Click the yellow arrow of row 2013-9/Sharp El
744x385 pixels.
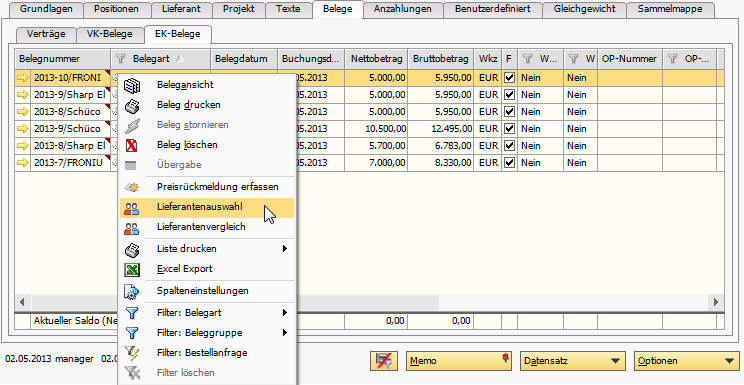pos(22,95)
